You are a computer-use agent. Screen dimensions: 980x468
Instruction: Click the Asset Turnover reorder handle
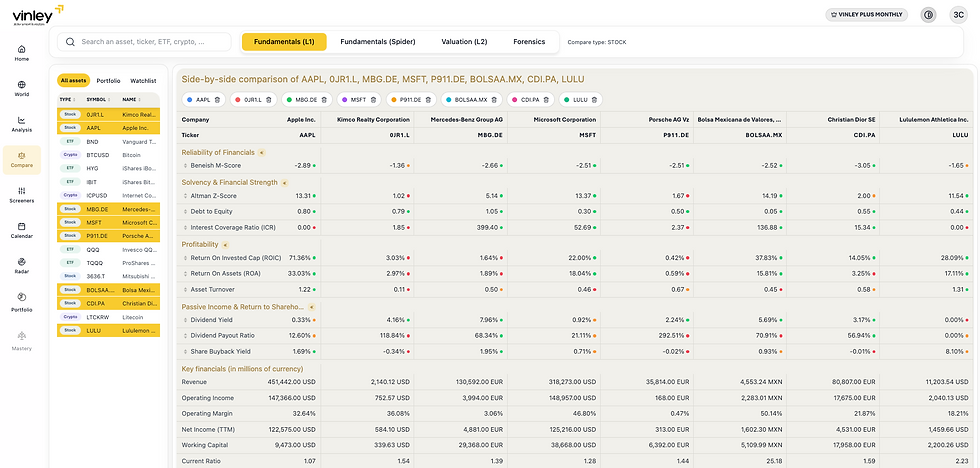pyautogui.click(x=186, y=290)
